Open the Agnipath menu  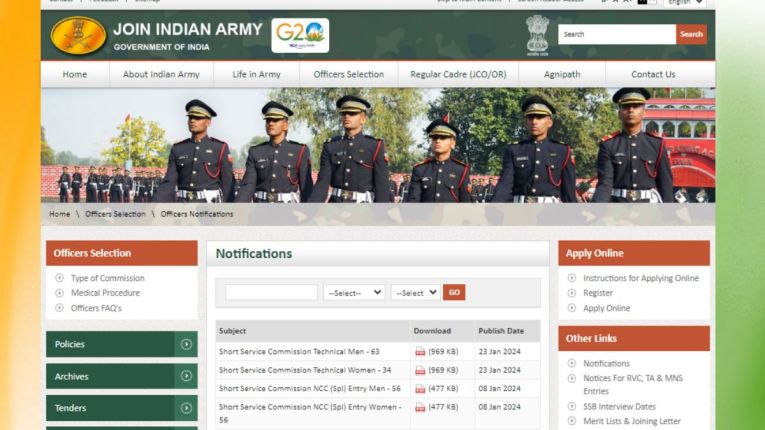562,75
